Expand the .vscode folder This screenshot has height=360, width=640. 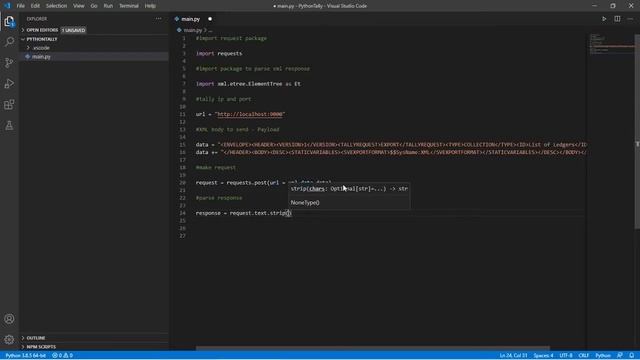click(x=94, y=48)
